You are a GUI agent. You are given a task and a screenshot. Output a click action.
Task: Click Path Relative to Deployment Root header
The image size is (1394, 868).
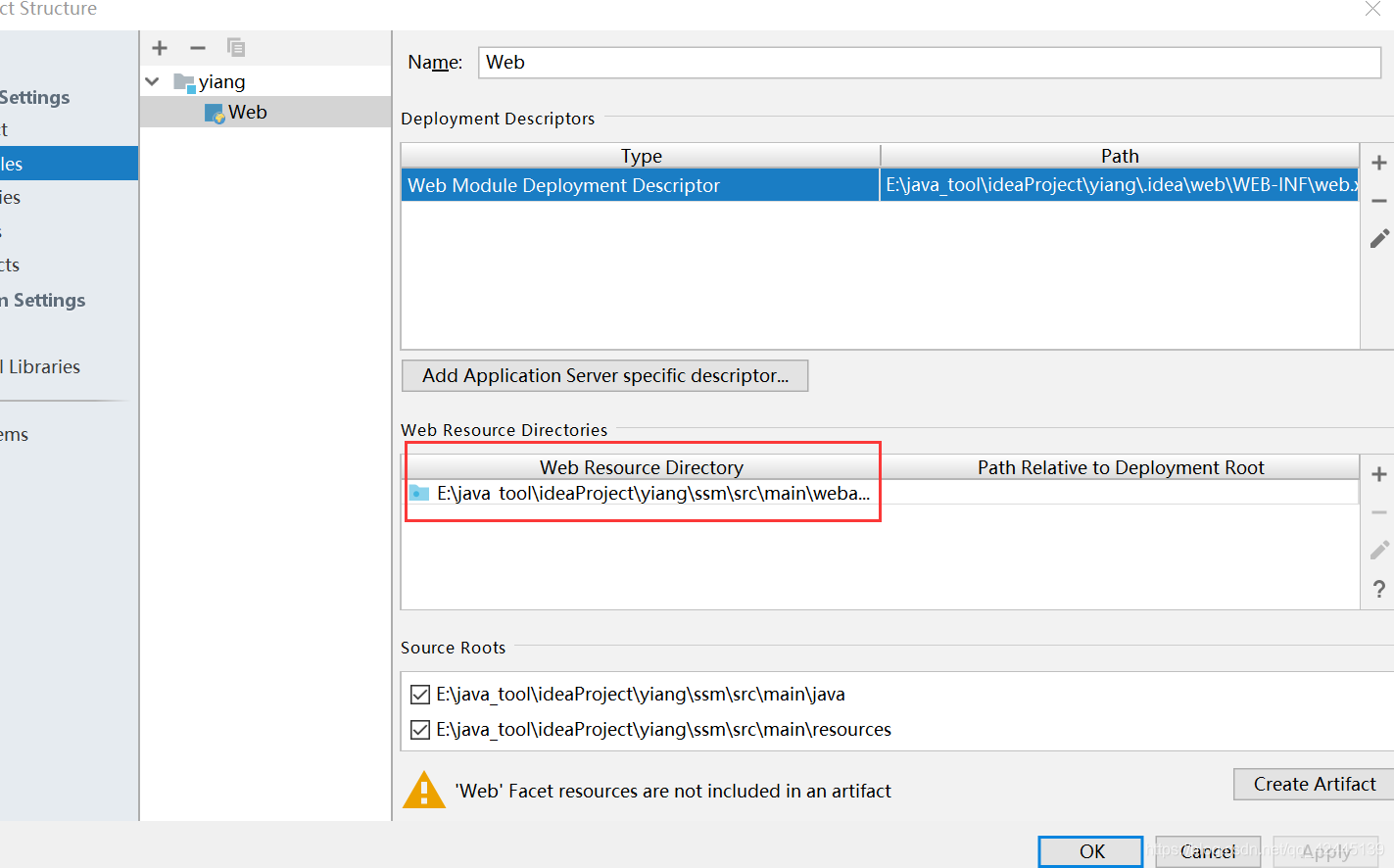click(x=1121, y=467)
